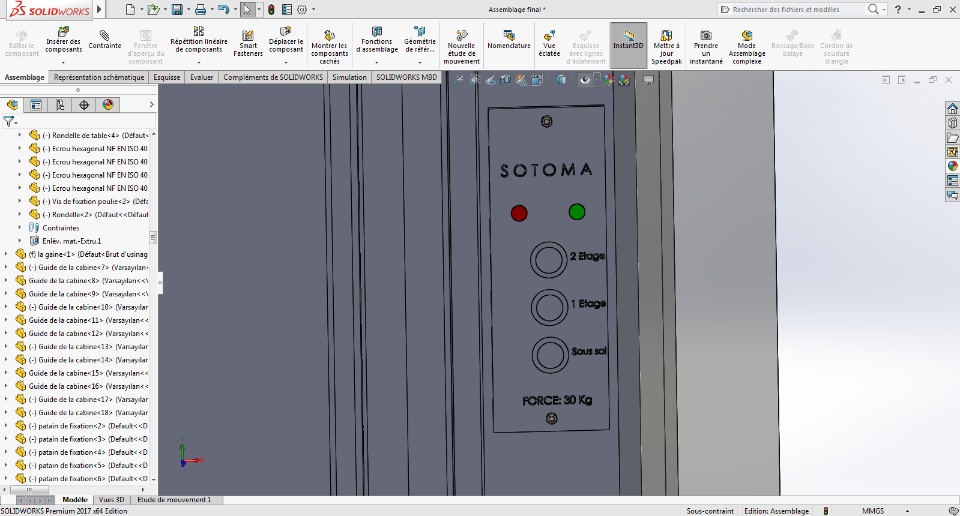Open Etude de mouvement 1 tab
The width and height of the screenshot is (960, 516).
click(x=174, y=499)
